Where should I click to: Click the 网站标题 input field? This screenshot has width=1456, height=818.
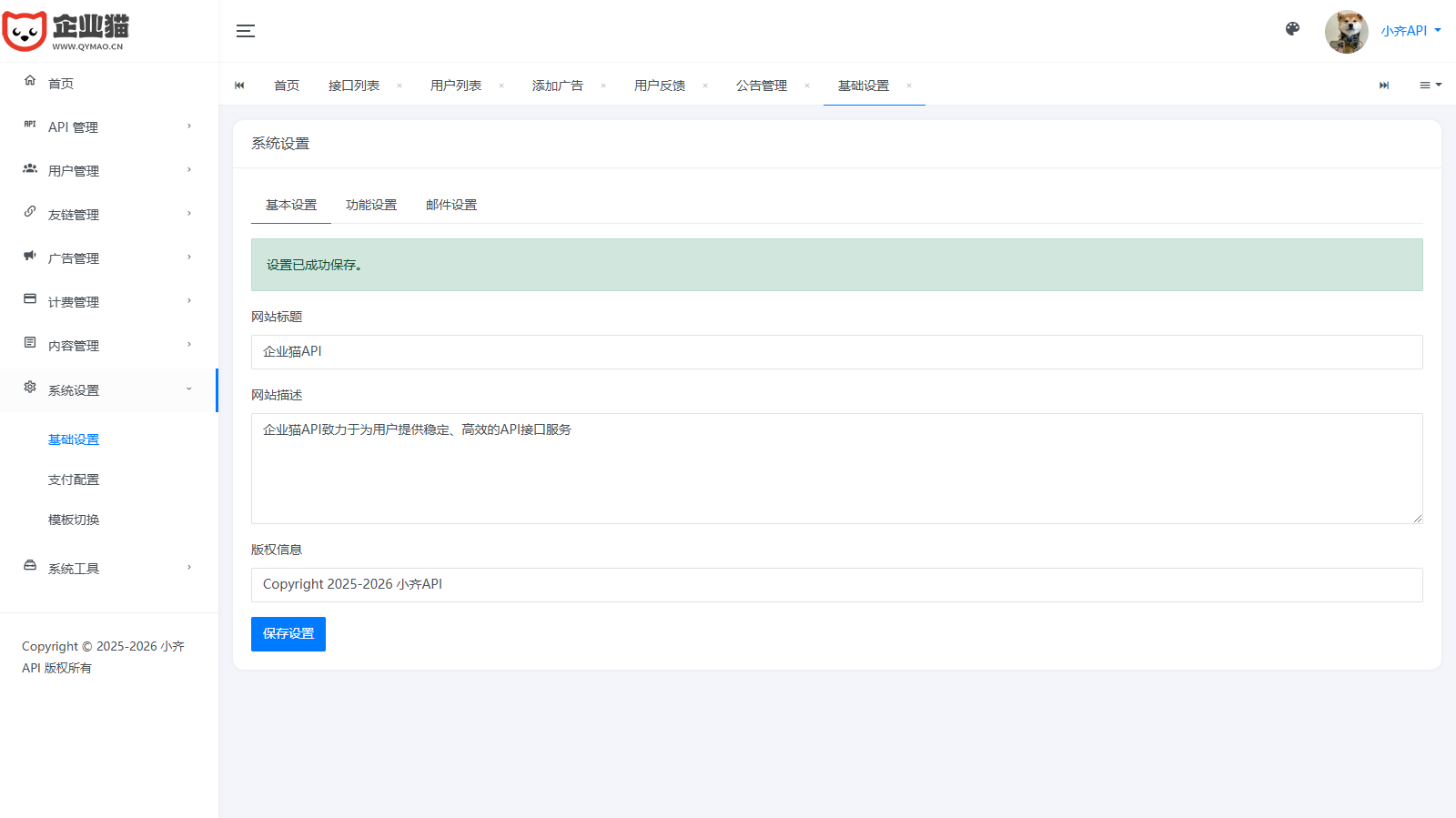[836, 352]
